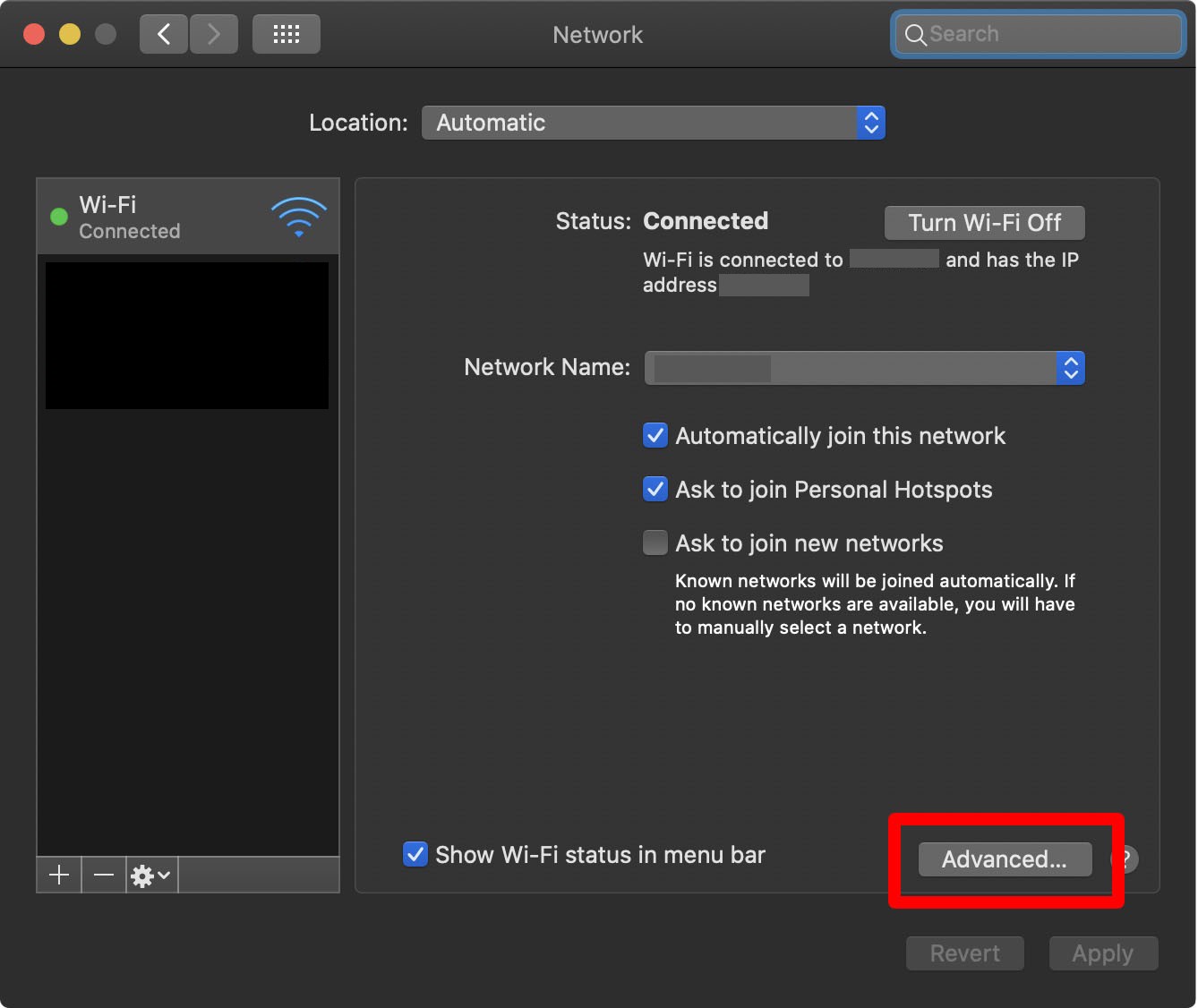Click the Revert button
Screen dimensions: 1198x1008
tap(964, 953)
